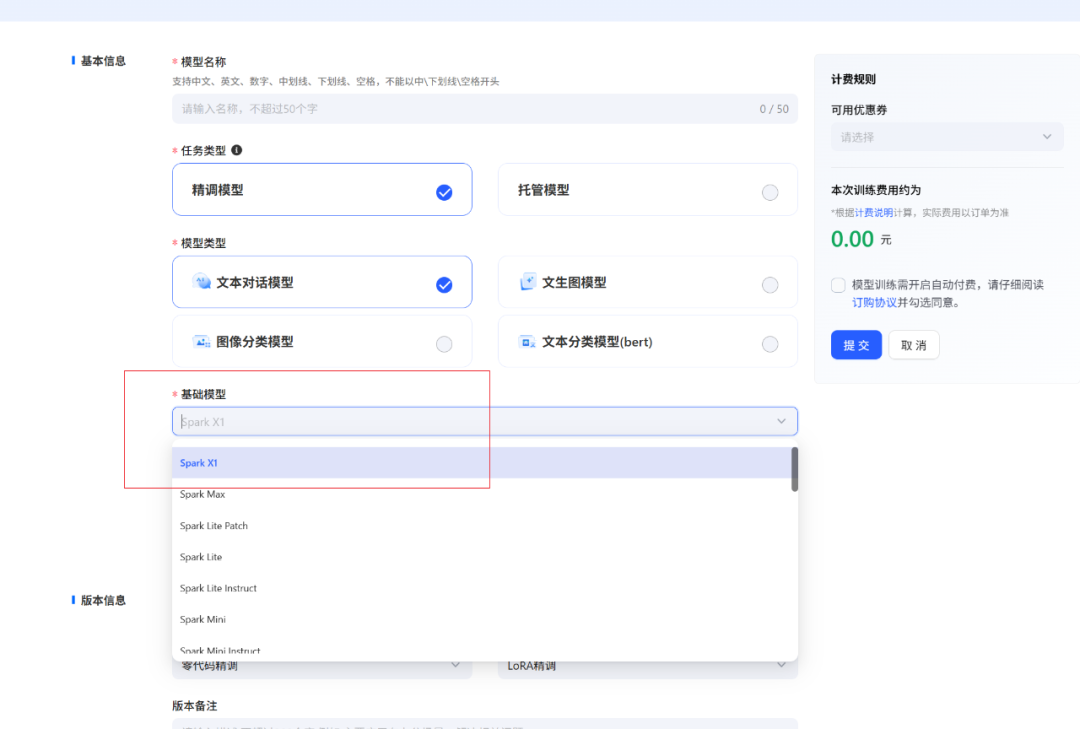
Task: Open the 可用优惠券 coupon dropdown
Action: (947, 137)
